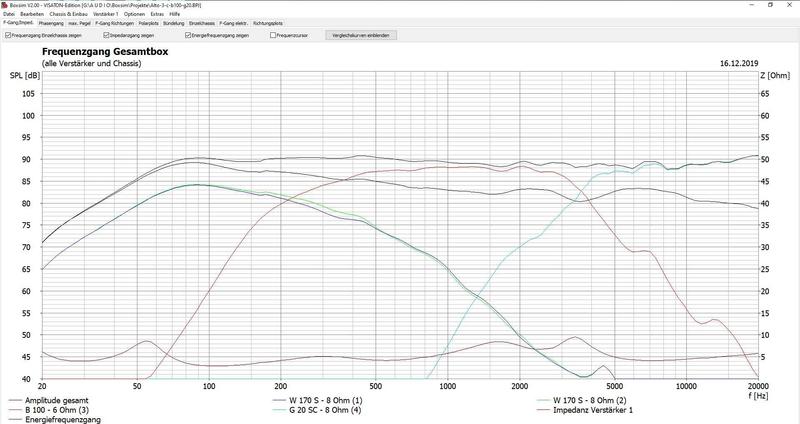The height and width of the screenshot is (424, 800).
Task: Open the Hilfe menu
Action: pyautogui.click(x=174, y=14)
